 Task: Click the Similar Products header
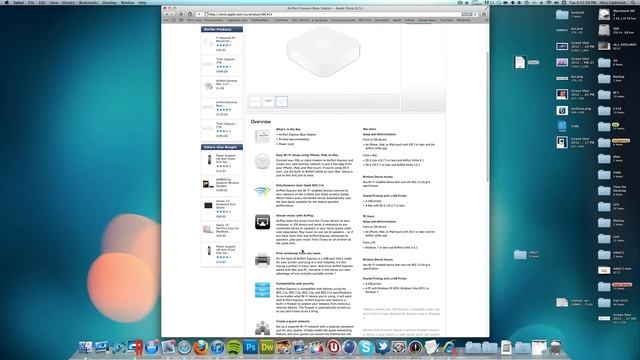222,29
